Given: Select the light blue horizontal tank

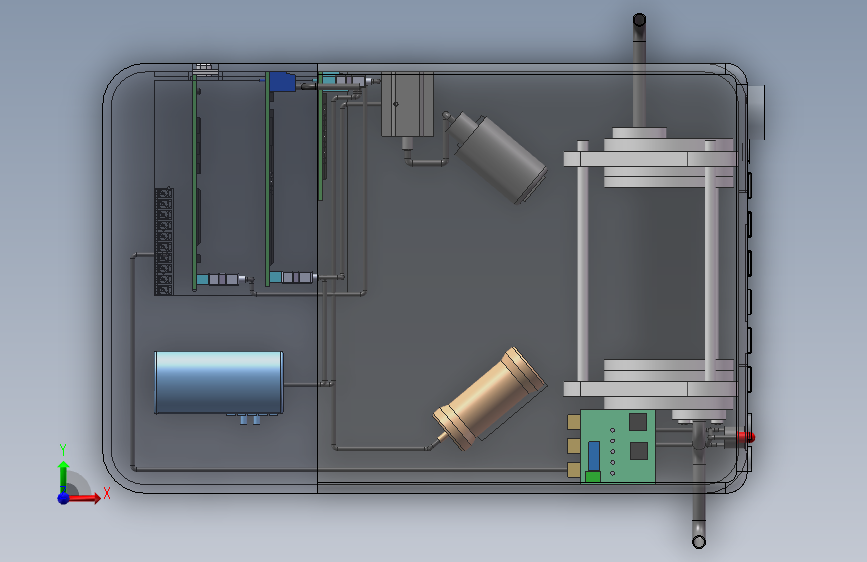Looking at the screenshot, I should tap(219, 382).
